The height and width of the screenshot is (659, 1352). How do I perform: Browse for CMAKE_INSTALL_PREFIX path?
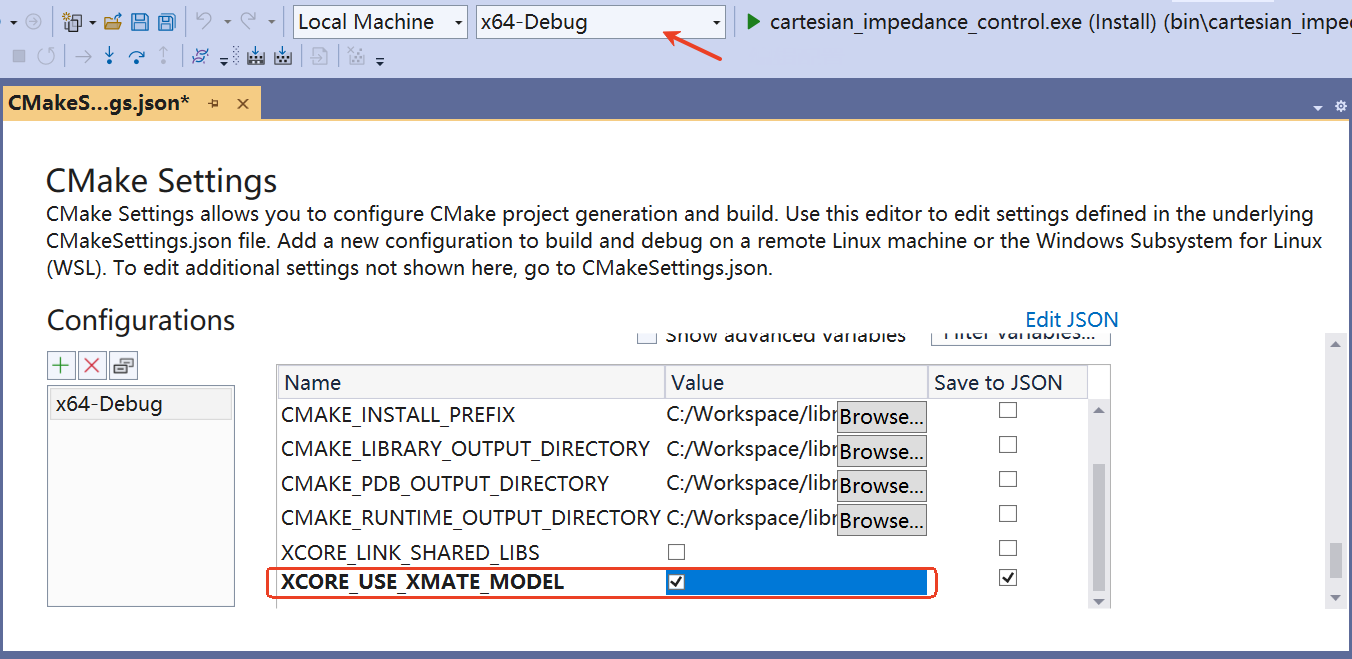[x=881, y=415]
